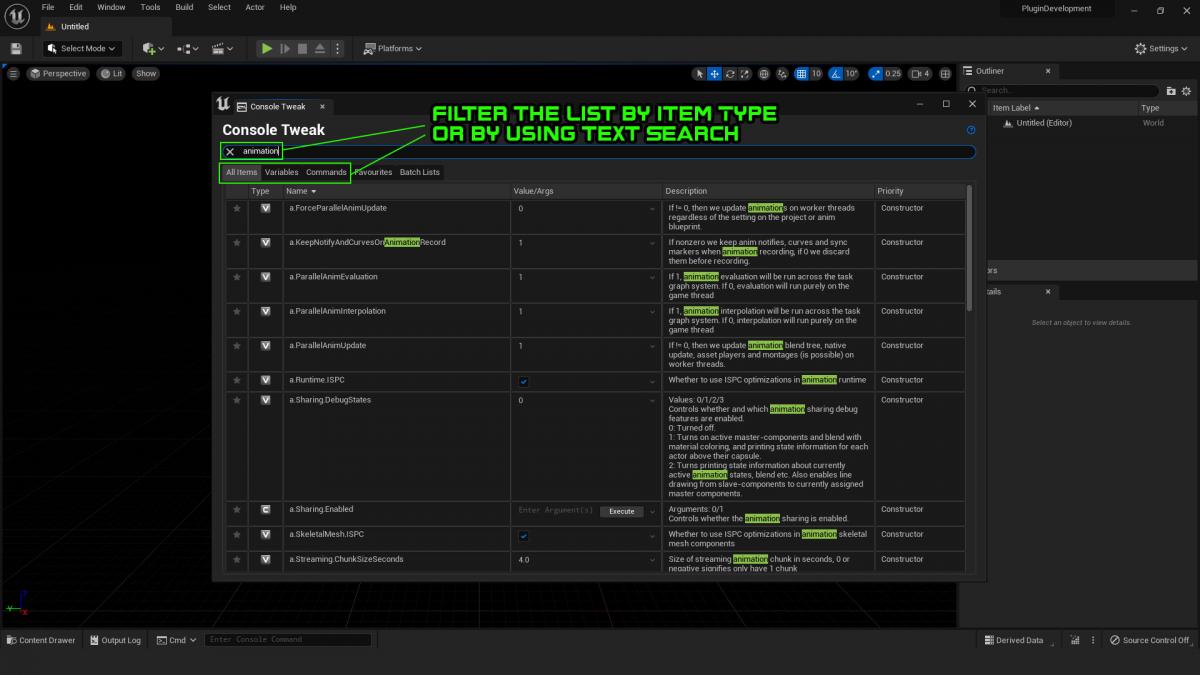Clear the search text with the X icon

tap(230, 151)
